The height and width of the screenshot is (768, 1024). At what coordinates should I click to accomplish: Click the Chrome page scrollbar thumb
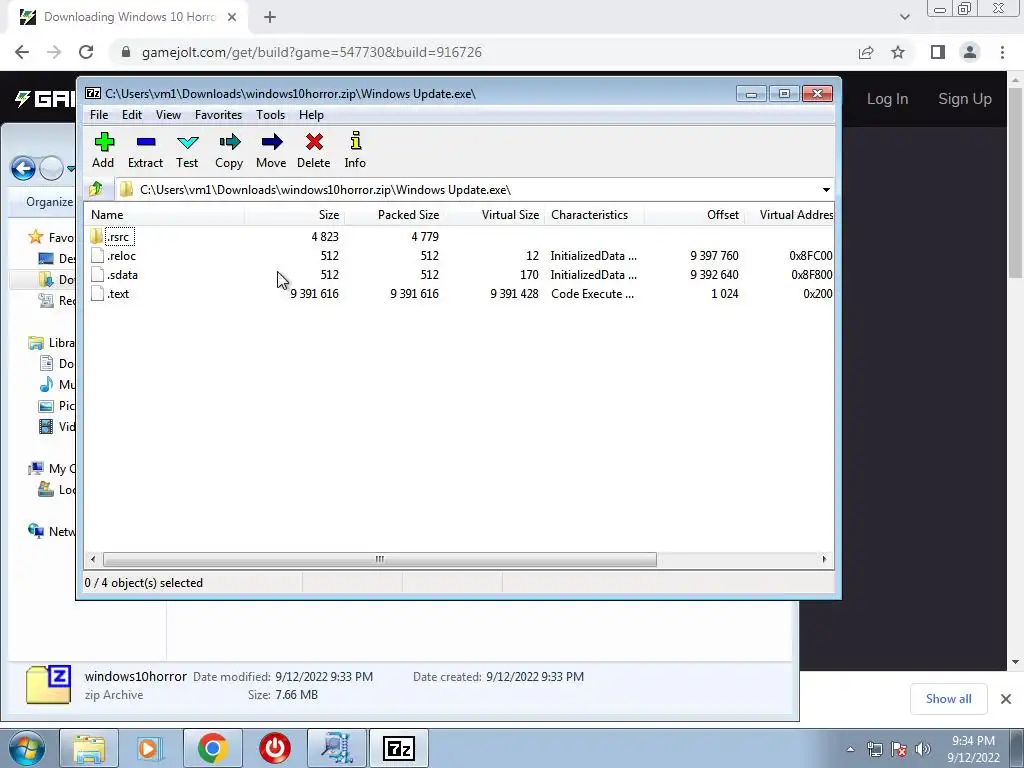click(1015, 183)
